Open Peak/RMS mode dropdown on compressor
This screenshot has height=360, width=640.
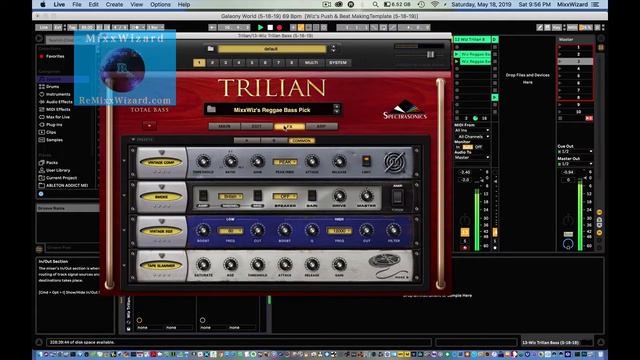click(285, 162)
